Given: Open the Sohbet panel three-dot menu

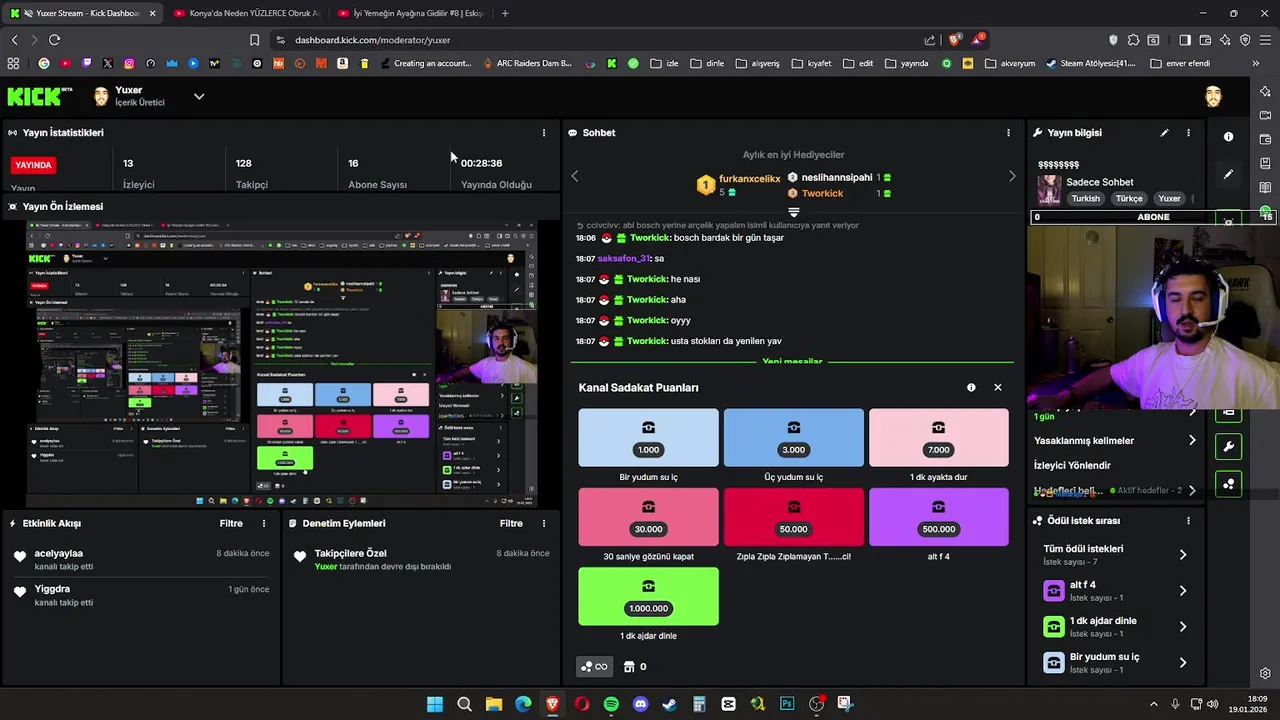Looking at the screenshot, I should (x=1008, y=132).
